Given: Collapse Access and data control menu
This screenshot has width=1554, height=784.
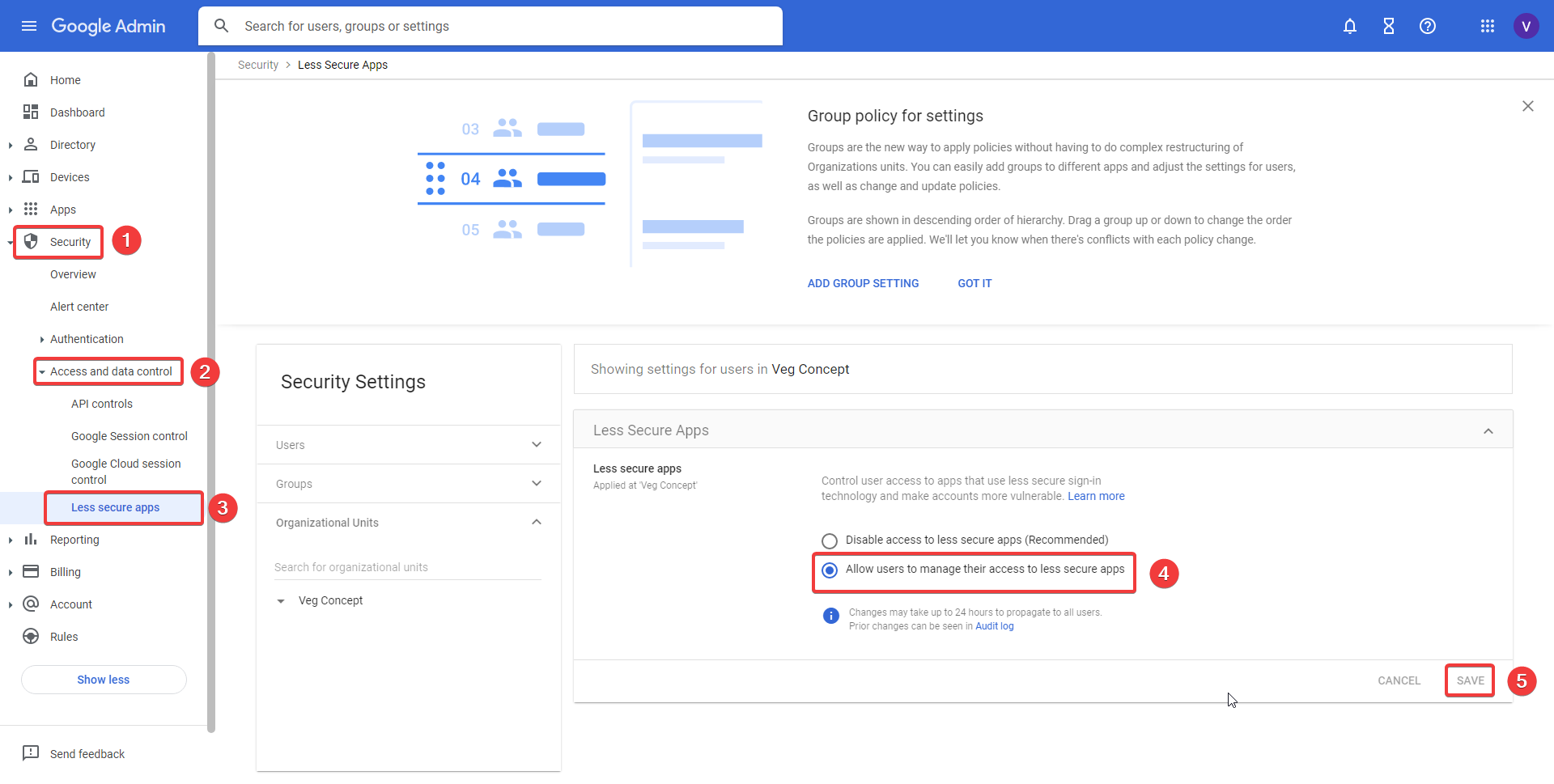Looking at the screenshot, I should [42, 372].
